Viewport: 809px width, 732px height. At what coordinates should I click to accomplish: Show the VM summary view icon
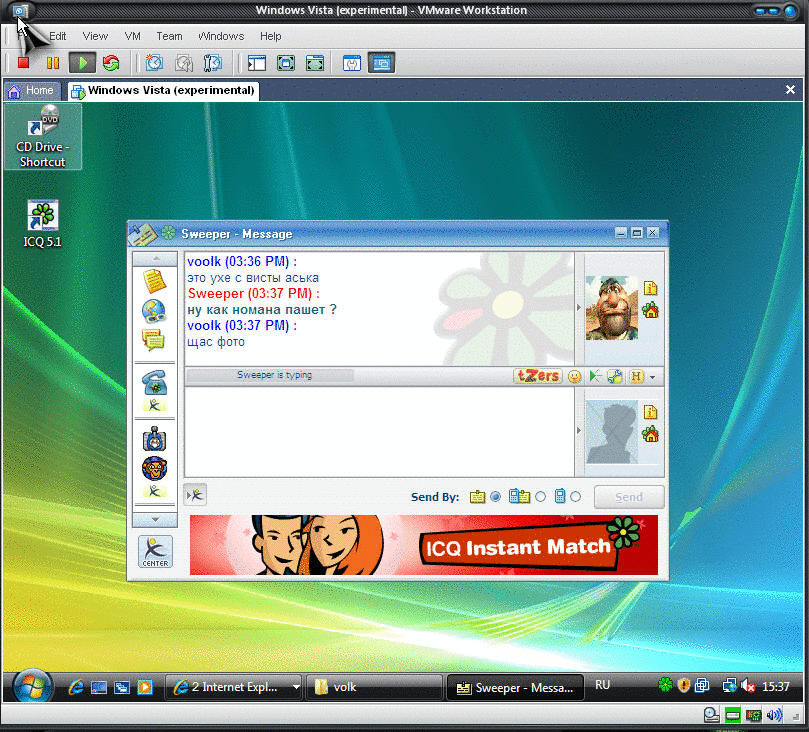(352, 63)
